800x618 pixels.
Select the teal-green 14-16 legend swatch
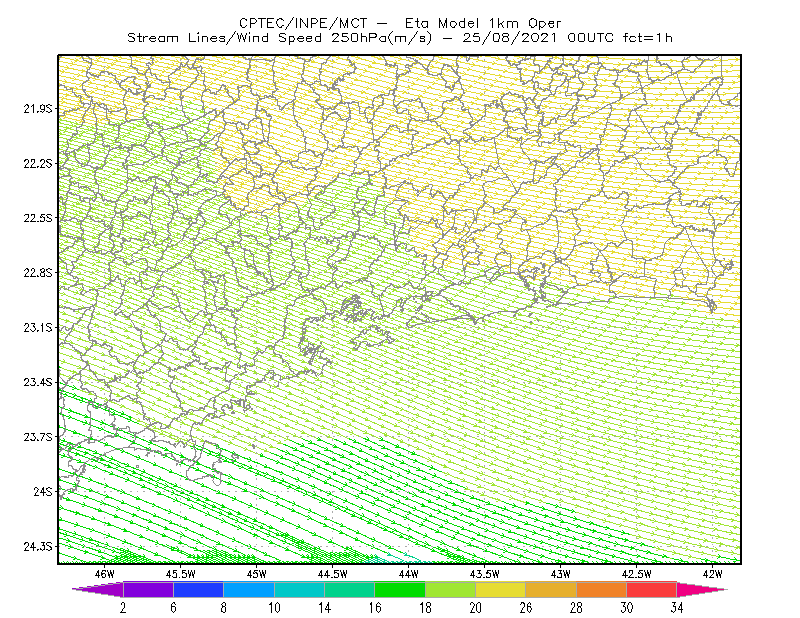point(349,589)
